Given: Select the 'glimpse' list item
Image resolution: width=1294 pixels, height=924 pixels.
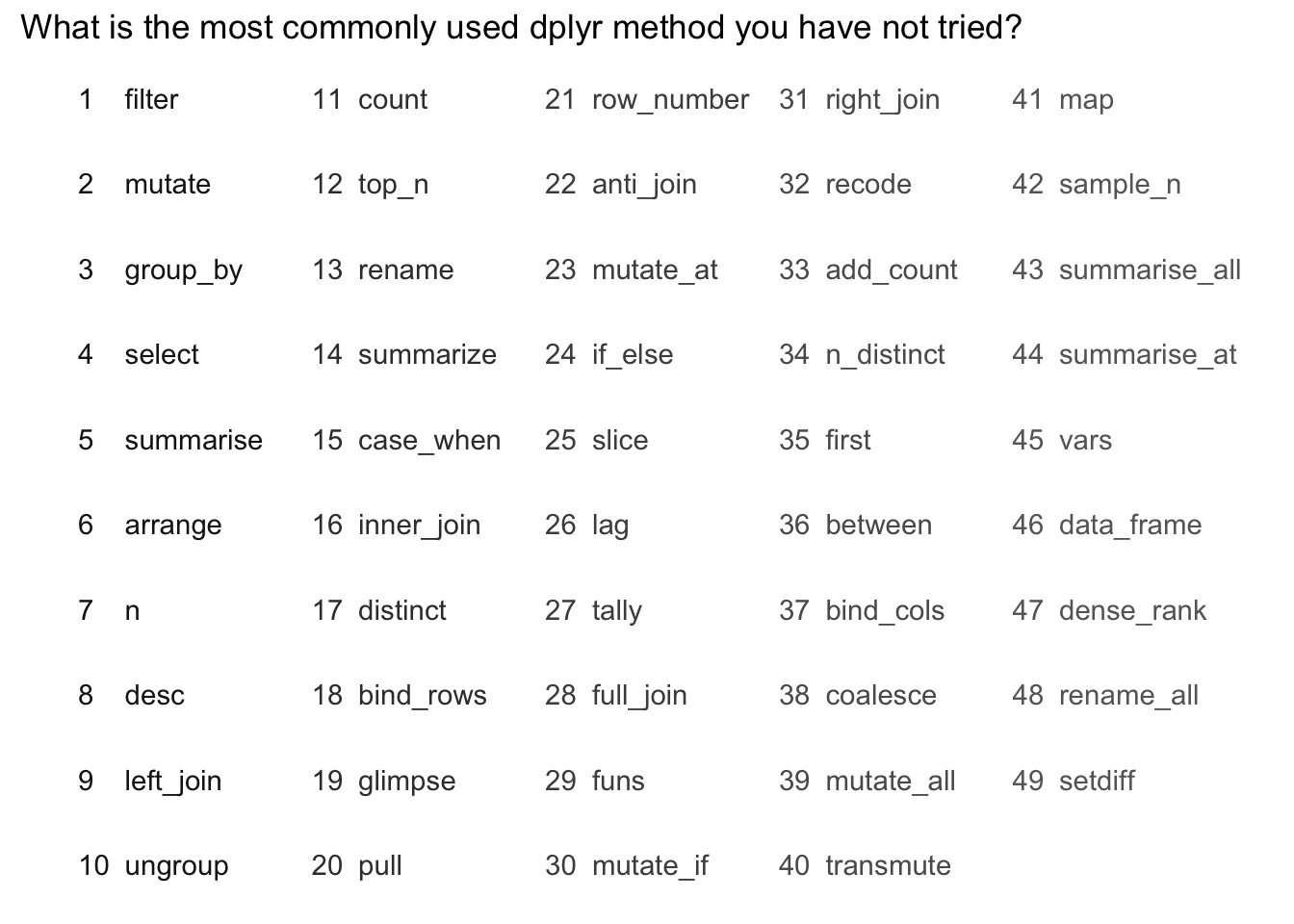Looking at the screenshot, I should pos(406,782).
